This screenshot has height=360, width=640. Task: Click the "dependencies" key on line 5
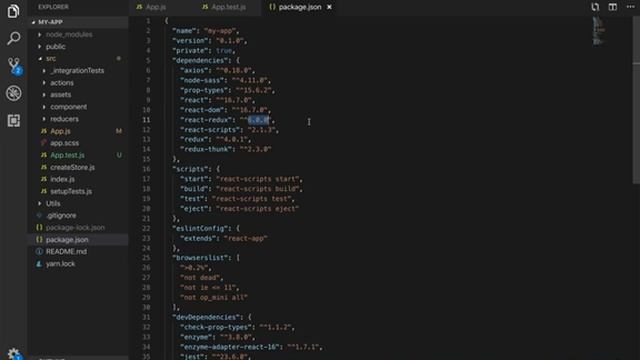pyautogui.click(x=200, y=60)
